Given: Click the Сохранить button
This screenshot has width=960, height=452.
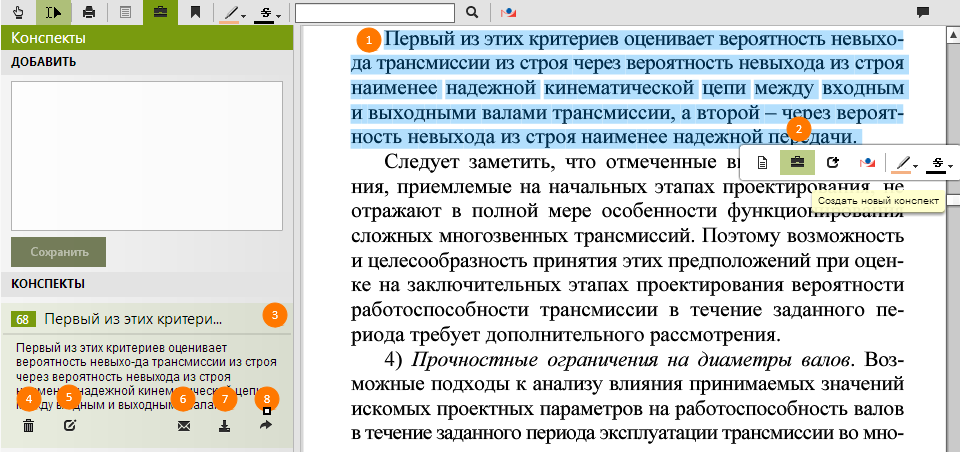Looking at the screenshot, I should (58, 252).
